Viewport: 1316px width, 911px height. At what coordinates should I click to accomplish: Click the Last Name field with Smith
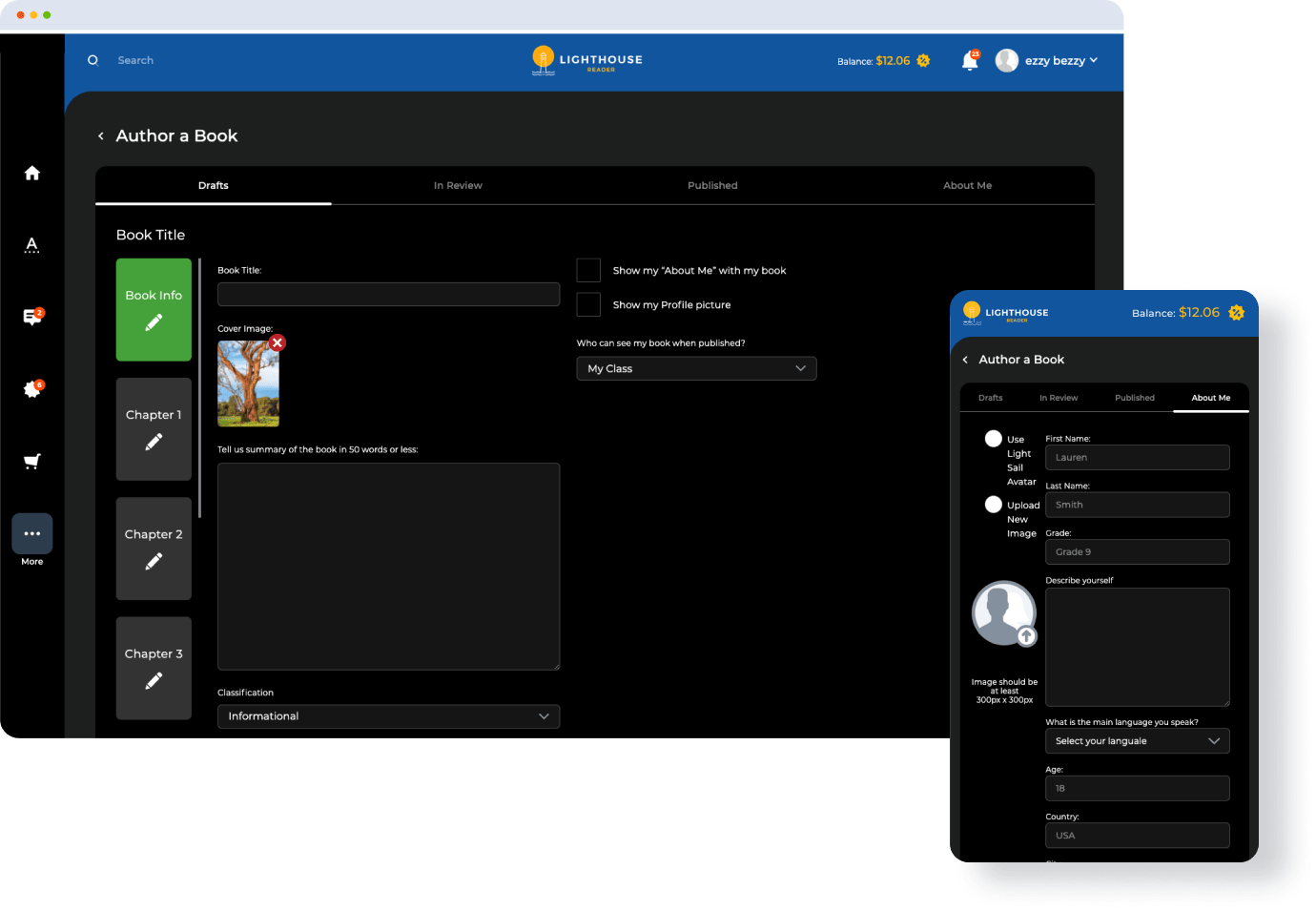pyautogui.click(x=1138, y=505)
